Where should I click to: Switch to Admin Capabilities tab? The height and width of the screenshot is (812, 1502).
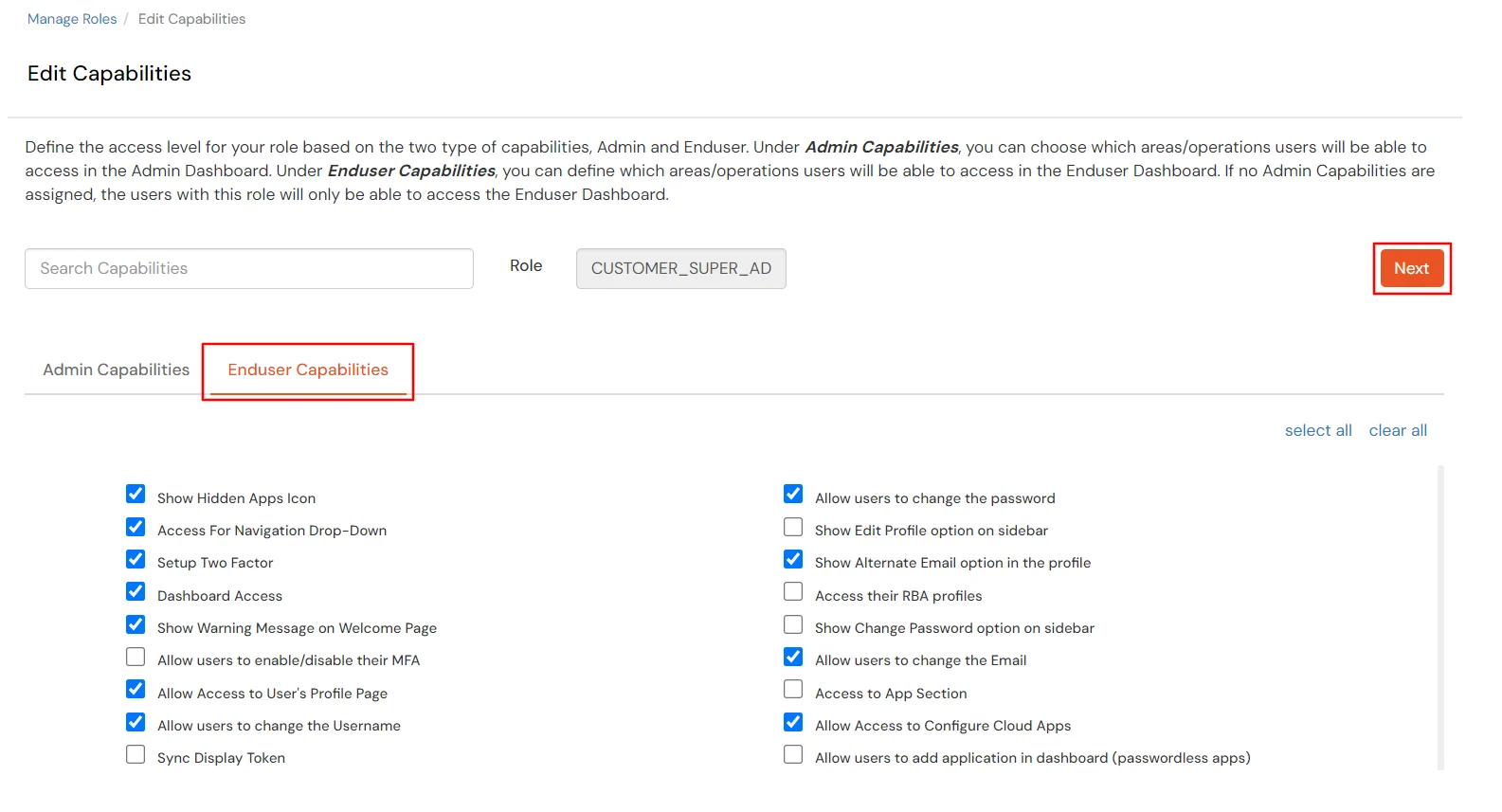click(x=116, y=370)
